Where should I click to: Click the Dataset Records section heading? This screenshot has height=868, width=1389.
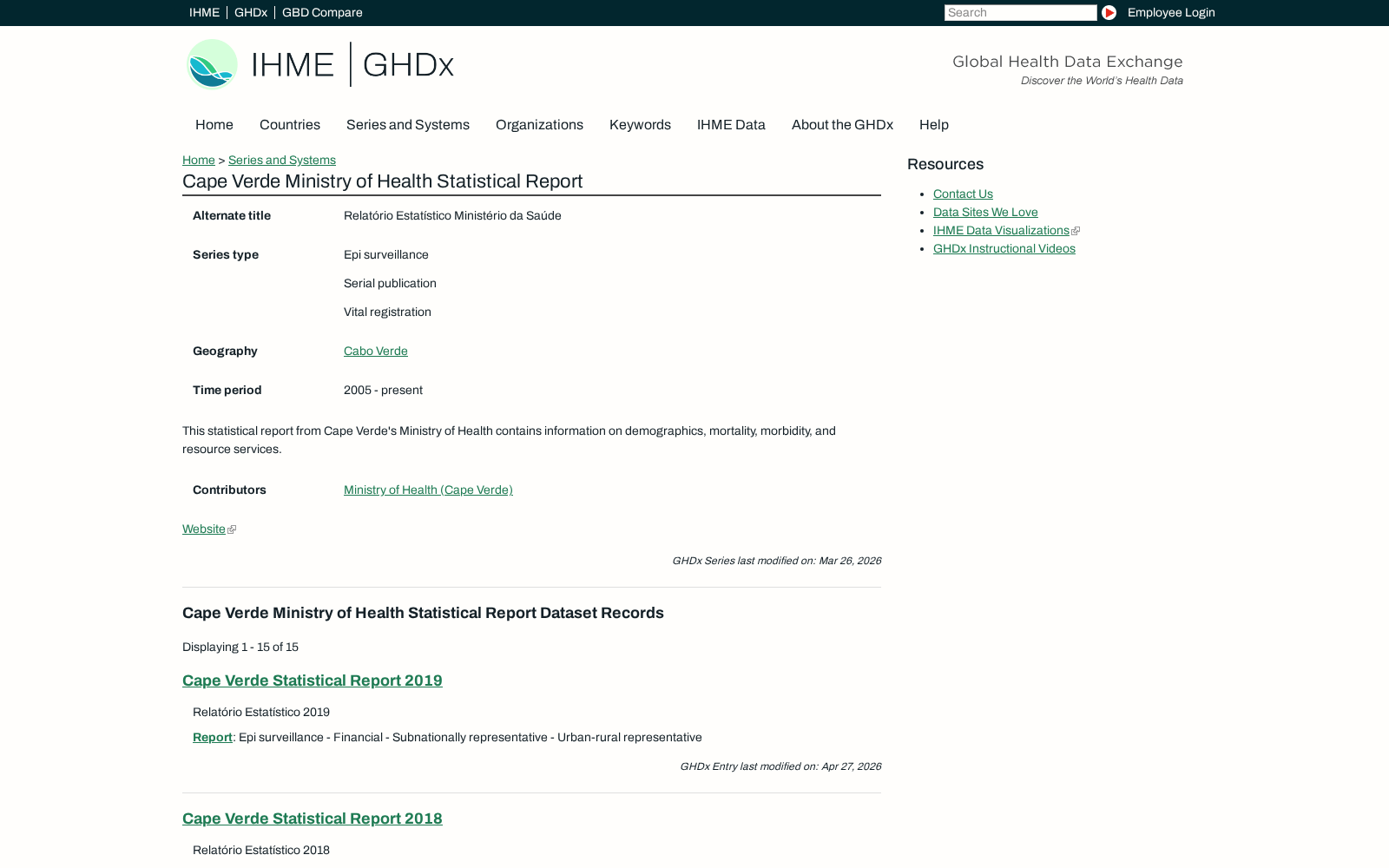coord(423,613)
